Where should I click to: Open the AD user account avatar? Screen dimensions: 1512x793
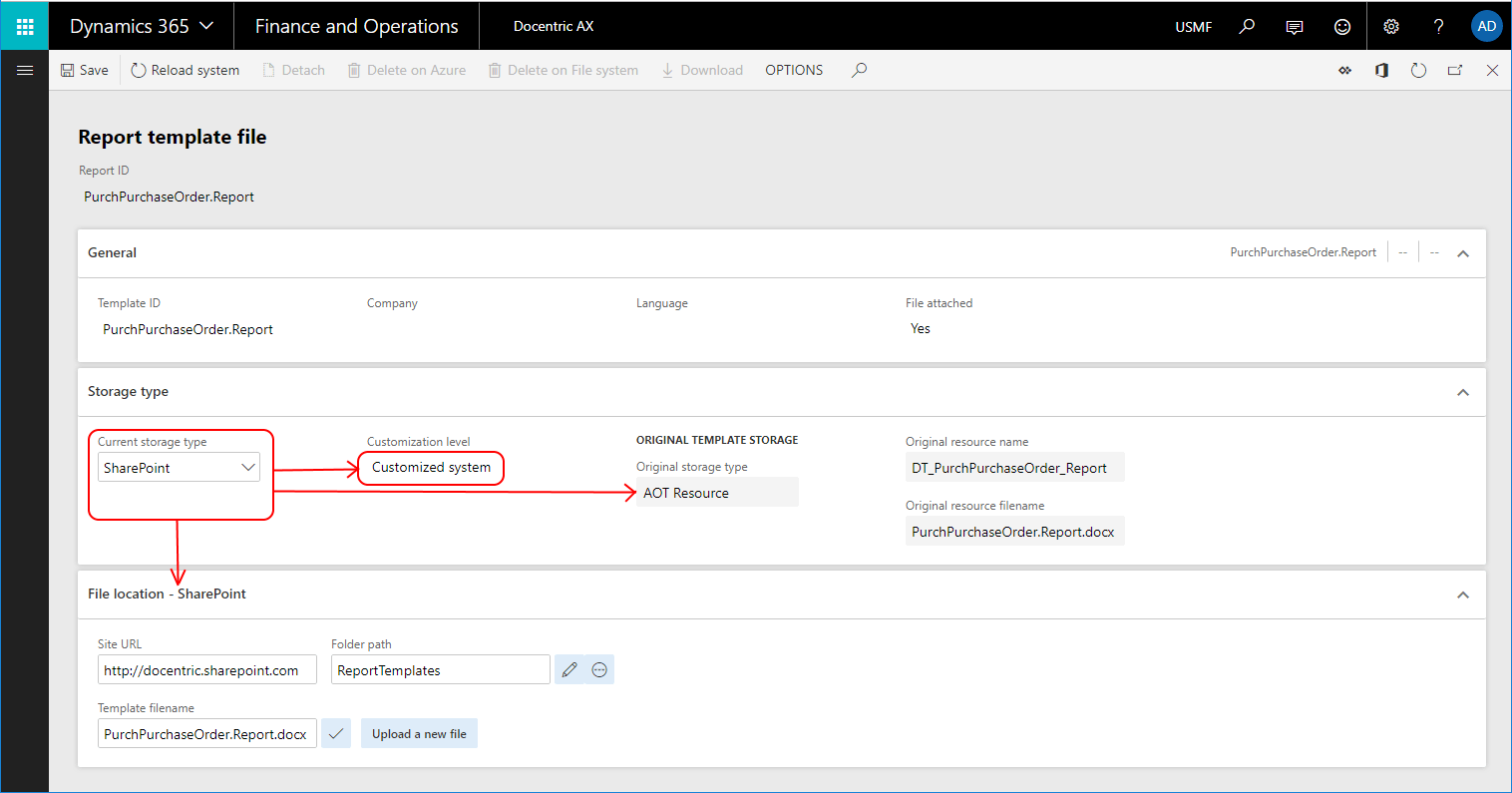(x=1486, y=26)
